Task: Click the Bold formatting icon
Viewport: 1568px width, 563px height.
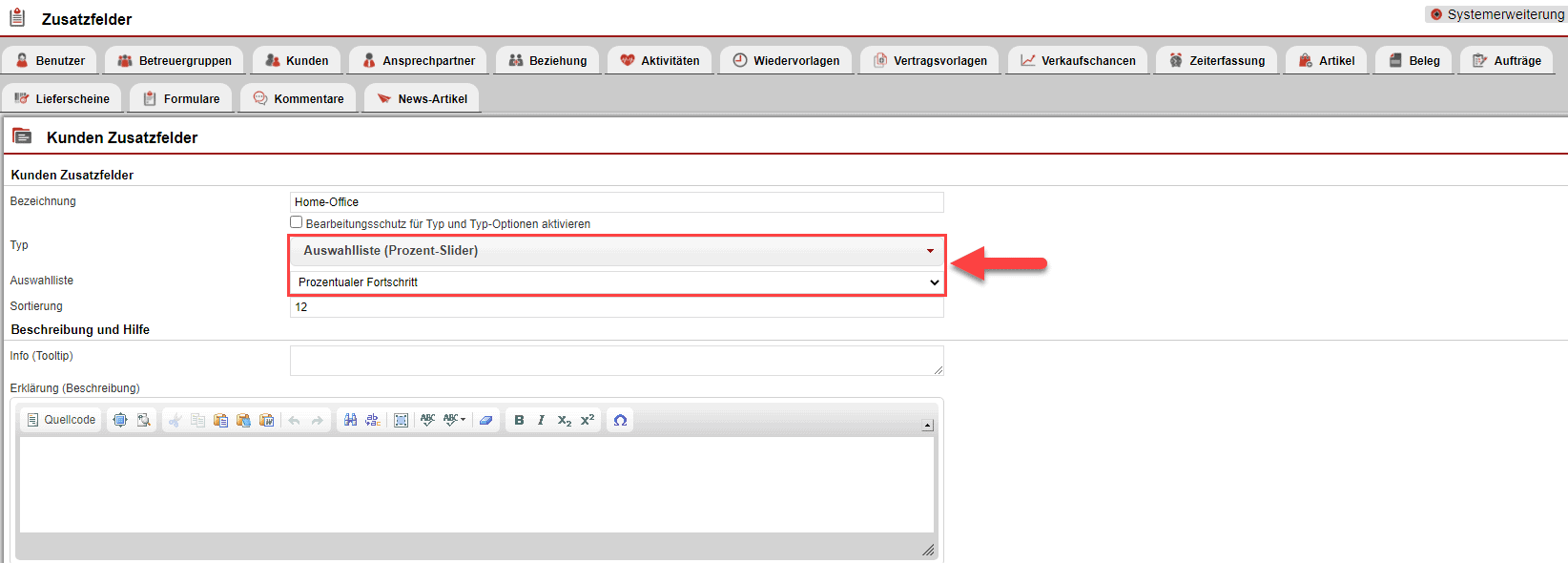Action: [x=519, y=420]
